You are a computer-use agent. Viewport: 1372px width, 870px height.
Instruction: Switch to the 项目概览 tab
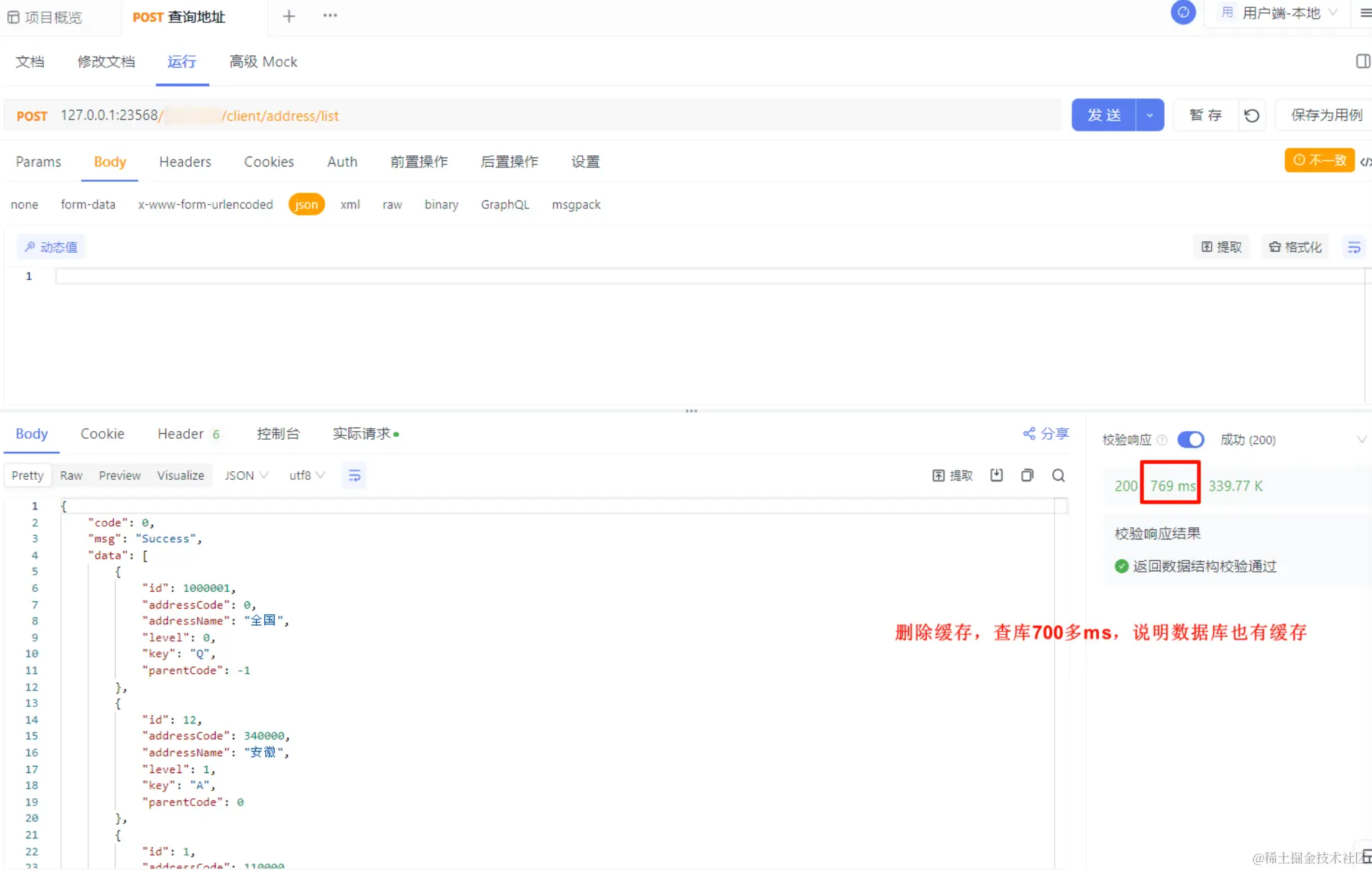[45, 17]
